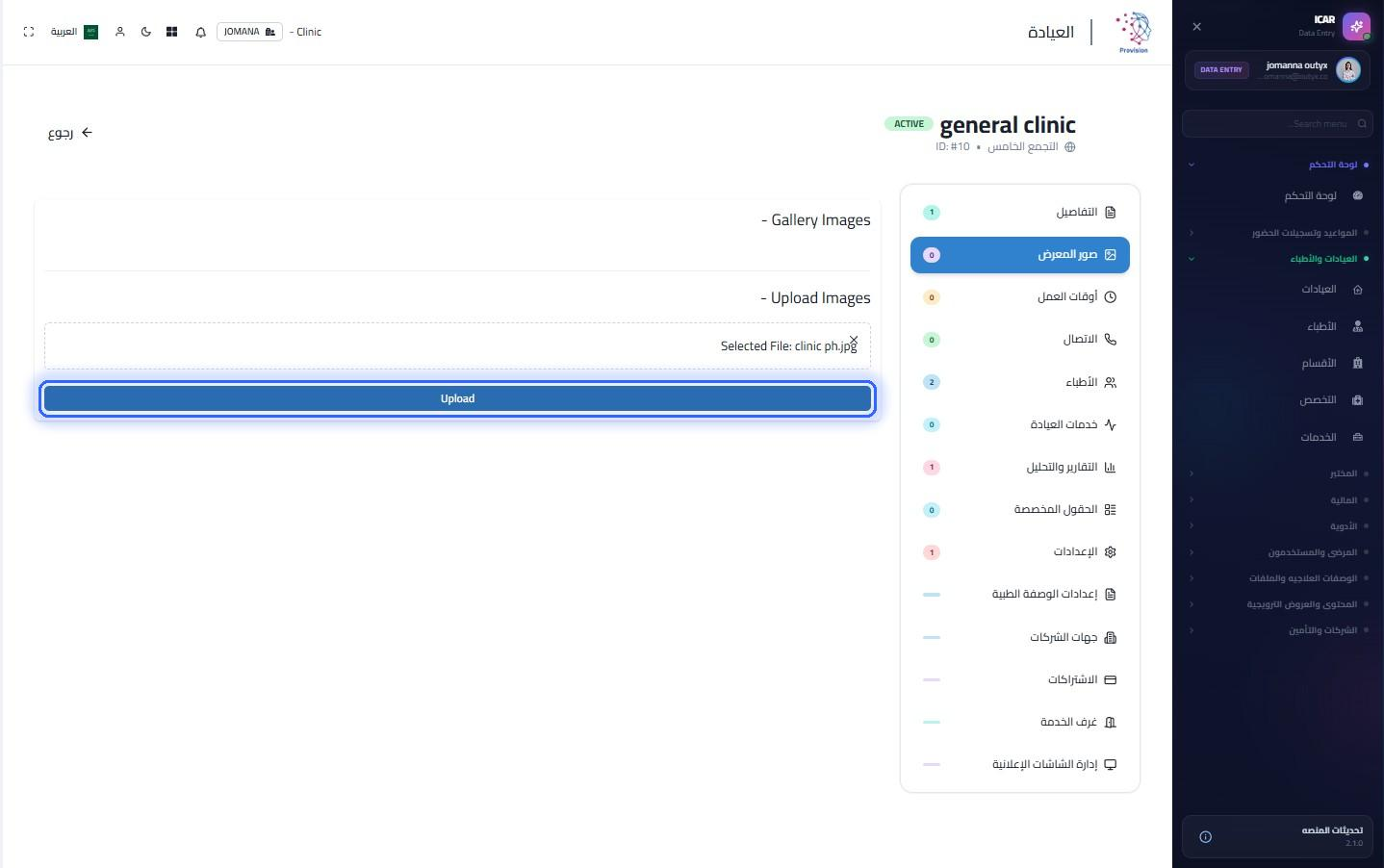
Task: Expand المختبر sidebar section
Action: (x=1278, y=473)
